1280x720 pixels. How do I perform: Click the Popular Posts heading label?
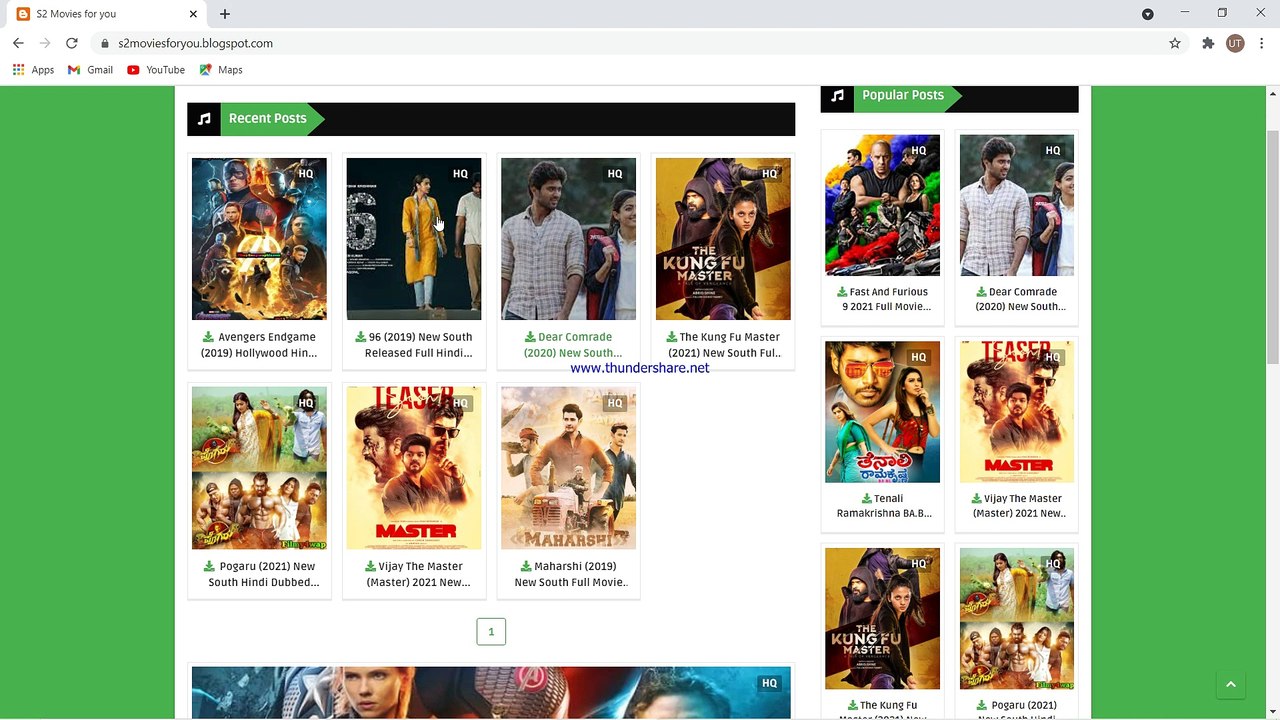pos(903,96)
